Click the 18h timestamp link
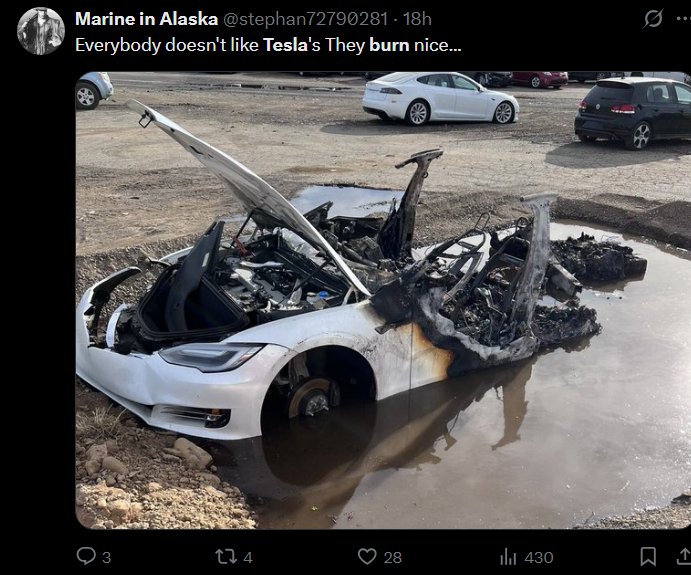 pos(417,19)
